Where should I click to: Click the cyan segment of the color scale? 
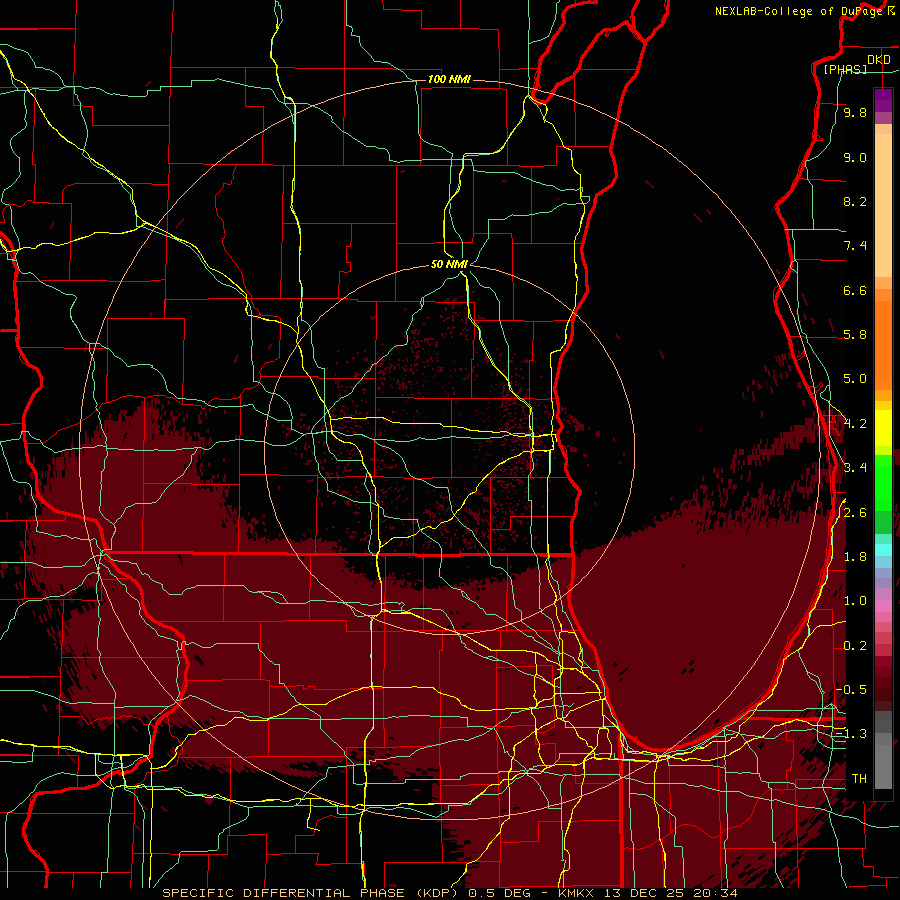pyautogui.click(x=883, y=550)
